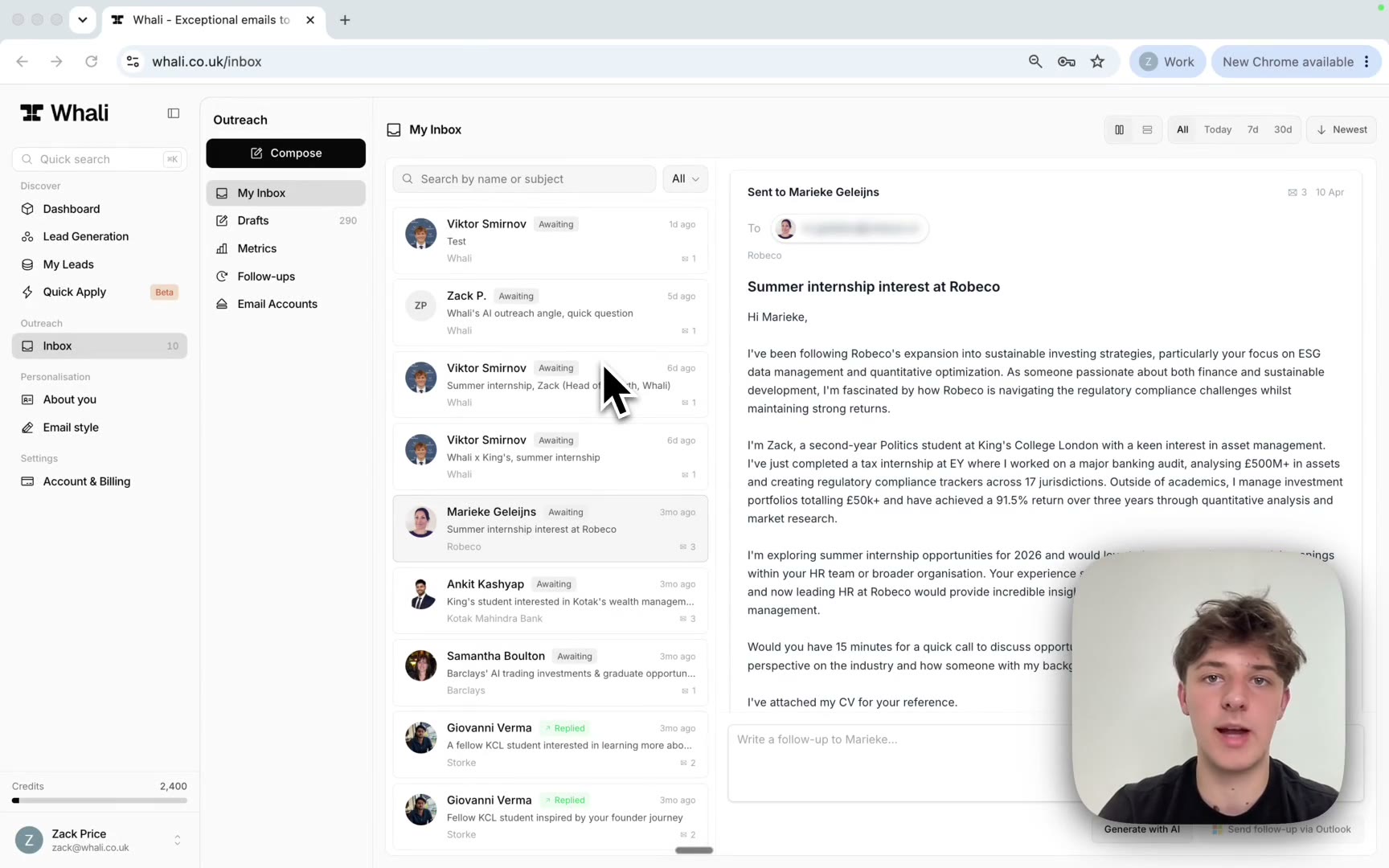Image resolution: width=1389 pixels, height=868 pixels.
Task: Close the Whali browser tab
Action: [x=310, y=20]
